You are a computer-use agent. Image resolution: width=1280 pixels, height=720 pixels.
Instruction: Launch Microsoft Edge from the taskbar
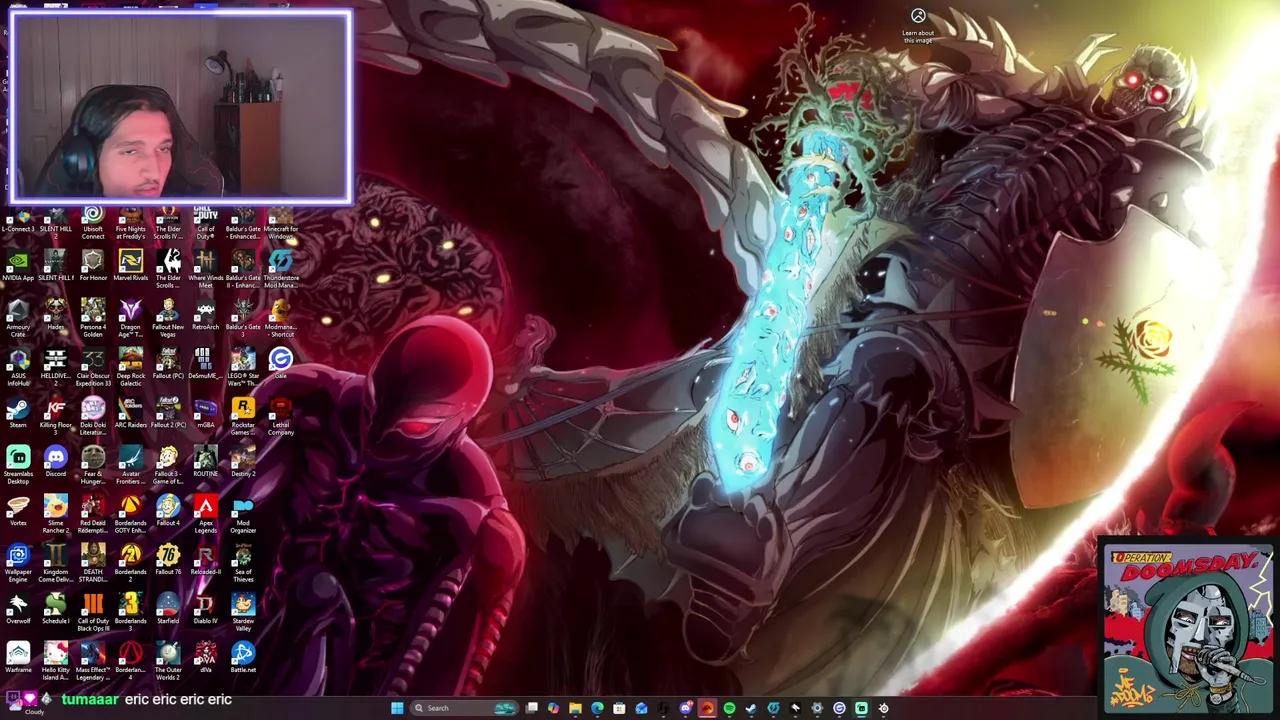point(597,708)
